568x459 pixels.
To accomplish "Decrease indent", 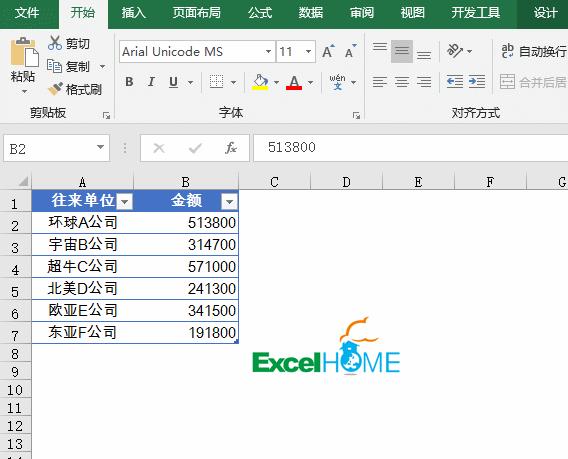I will click(455, 82).
